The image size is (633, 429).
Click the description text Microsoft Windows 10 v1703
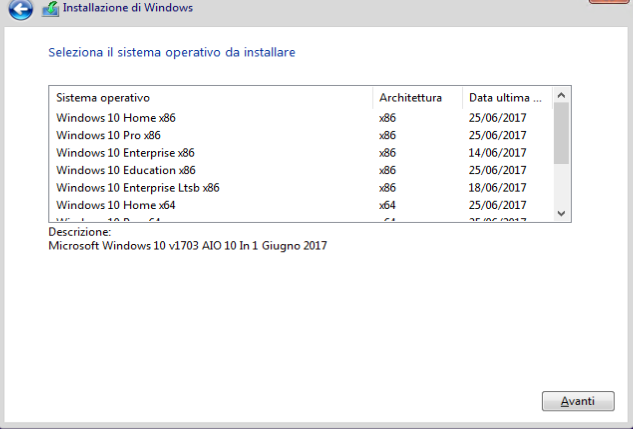(188, 246)
